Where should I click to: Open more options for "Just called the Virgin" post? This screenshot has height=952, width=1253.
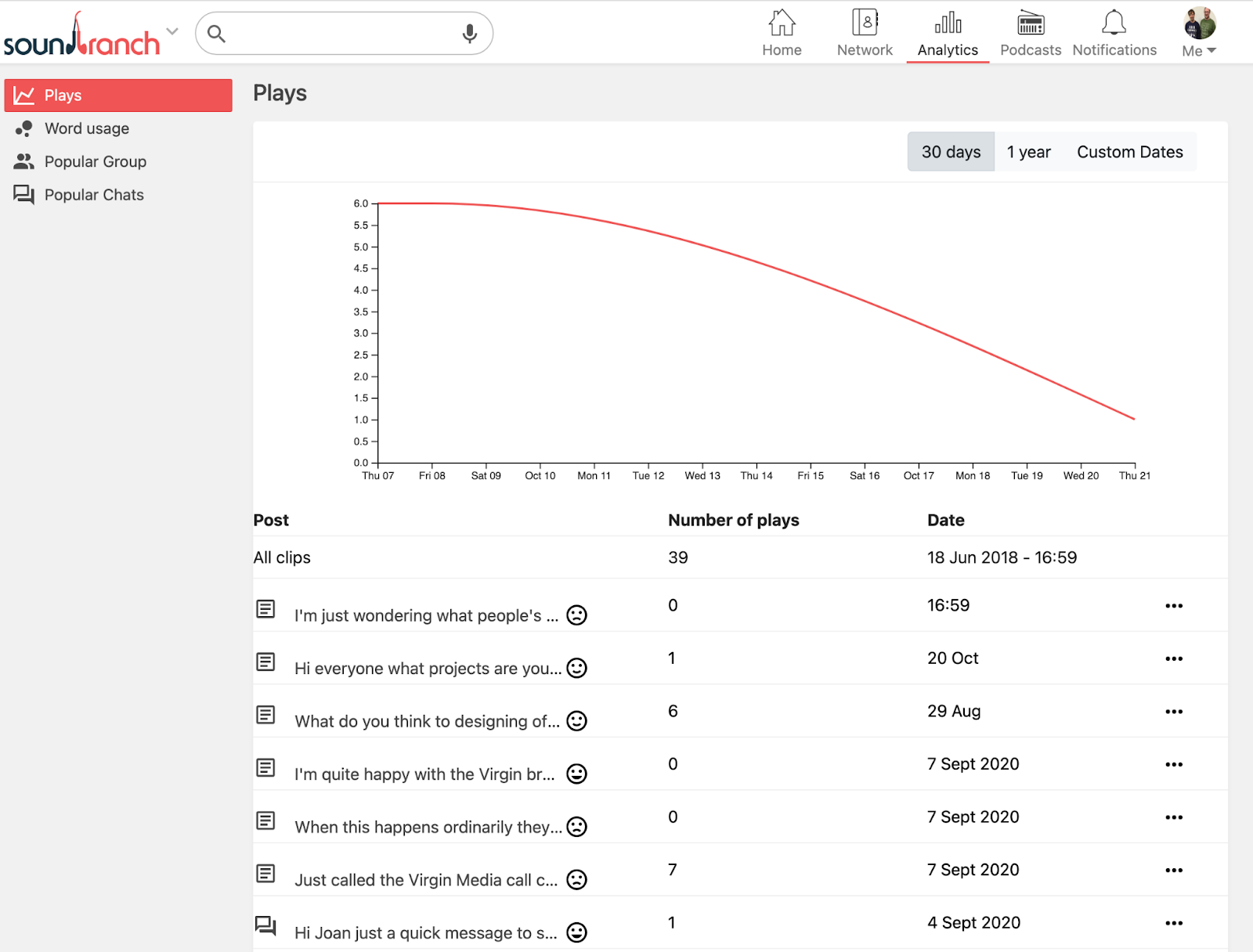(1174, 871)
